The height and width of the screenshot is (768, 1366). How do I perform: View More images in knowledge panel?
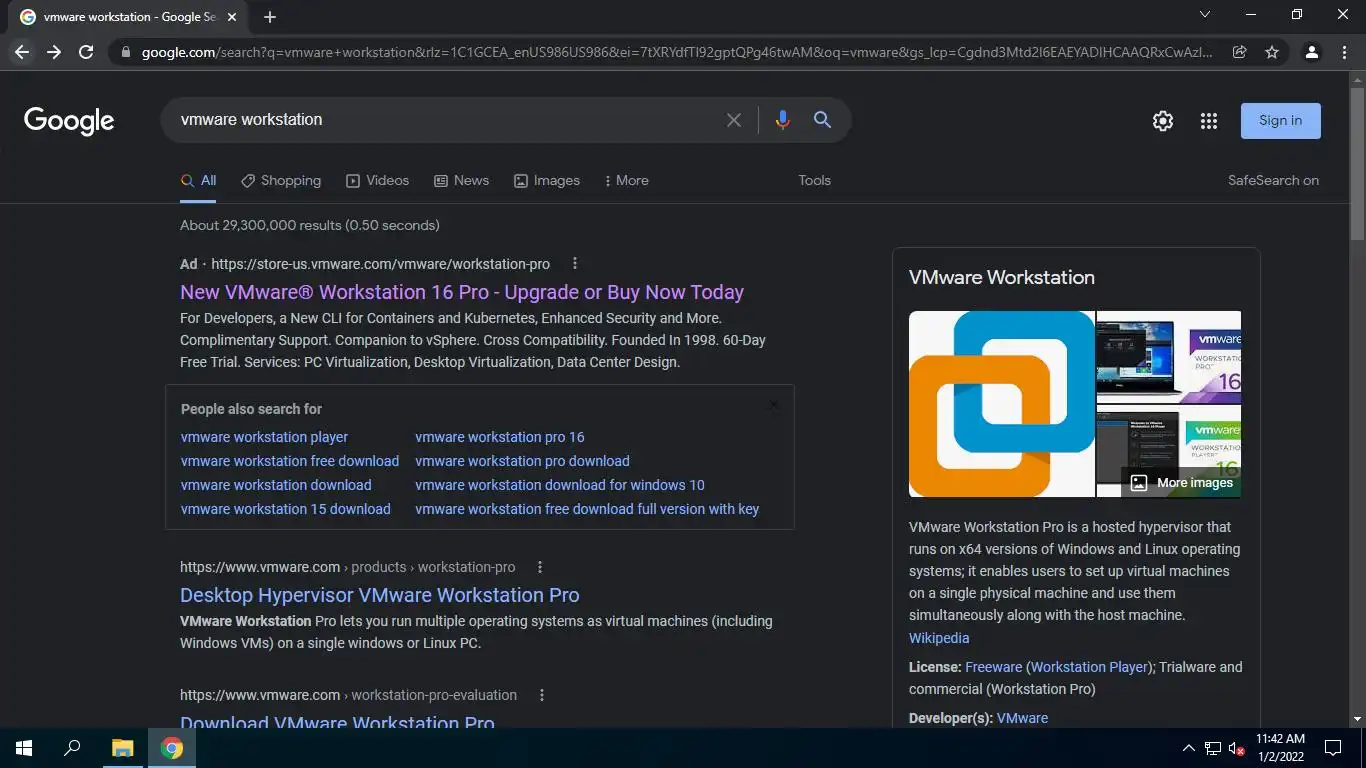[1181, 482]
